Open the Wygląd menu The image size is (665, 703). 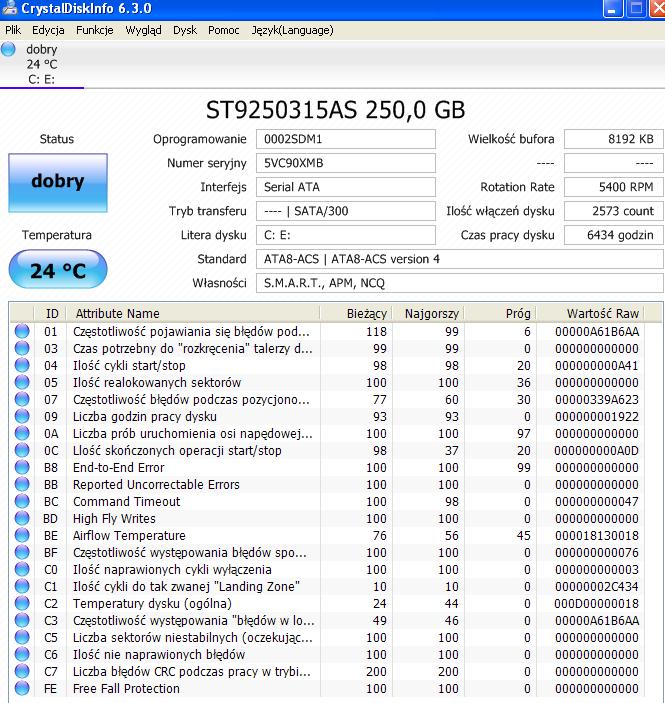pos(143,30)
